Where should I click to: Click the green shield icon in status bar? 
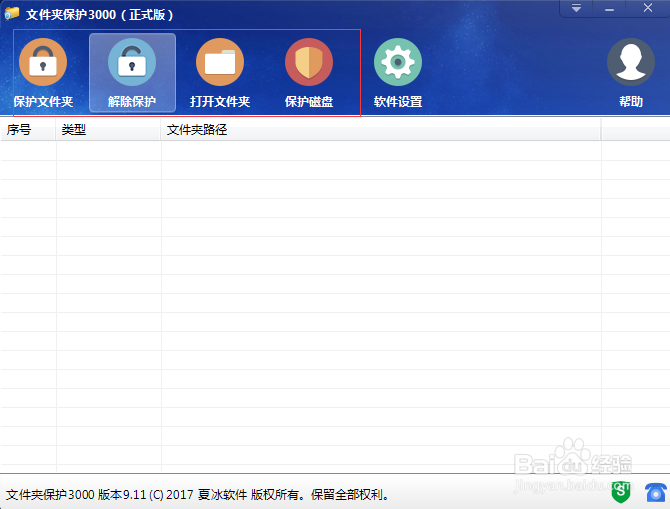[621, 493]
